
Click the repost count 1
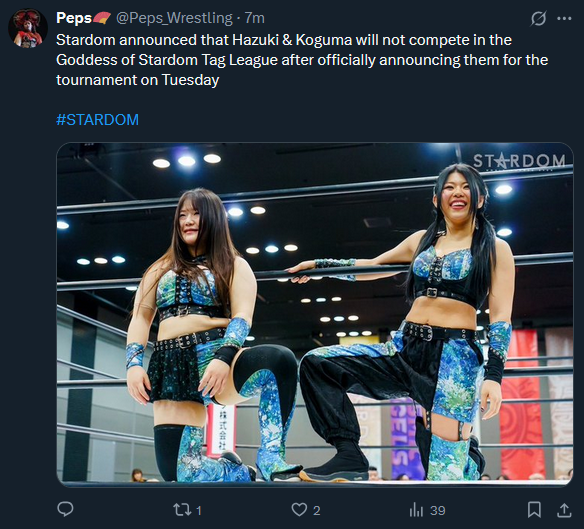[x=199, y=510]
